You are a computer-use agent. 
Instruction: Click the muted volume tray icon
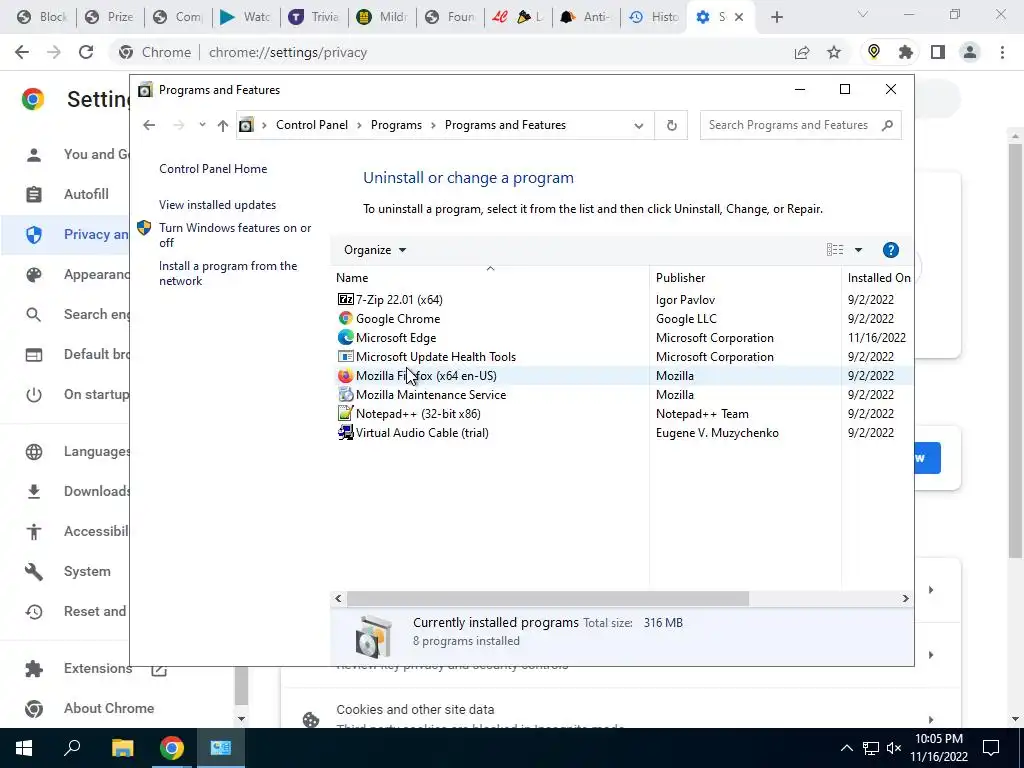tap(894, 748)
